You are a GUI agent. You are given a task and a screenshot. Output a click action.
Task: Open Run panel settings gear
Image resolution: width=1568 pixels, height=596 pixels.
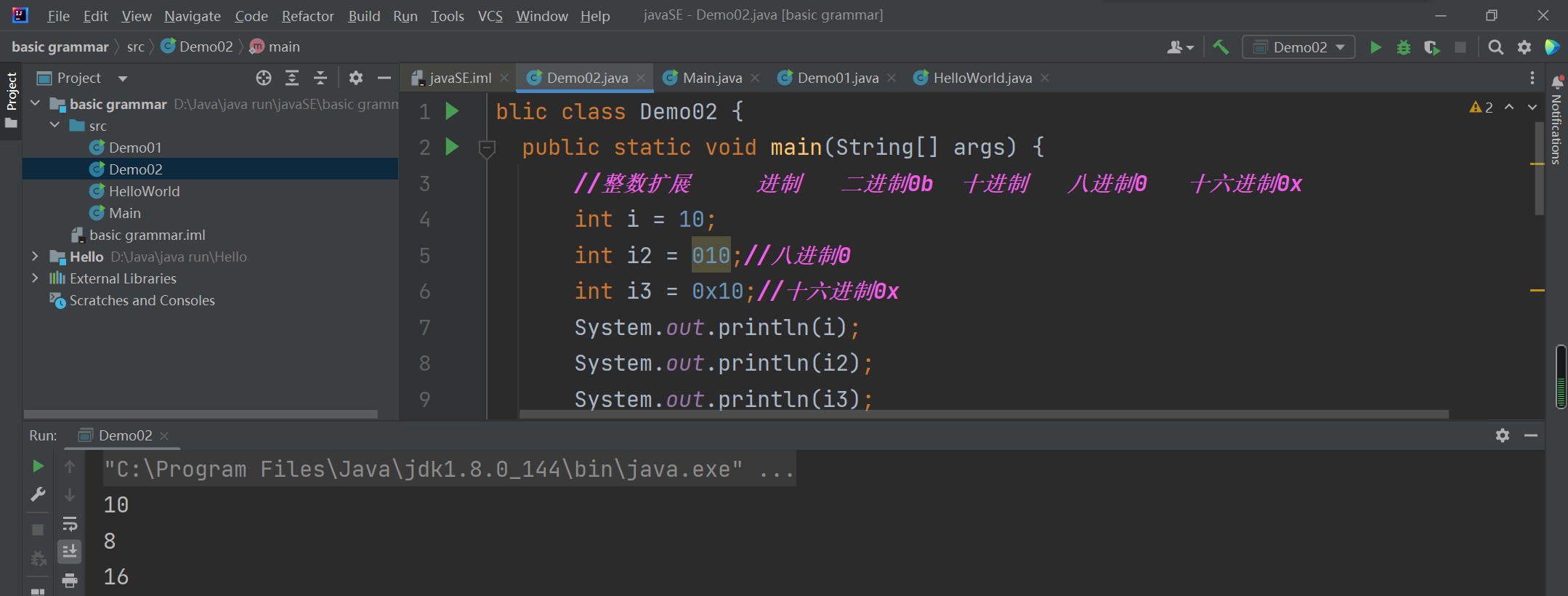coord(1503,435)
